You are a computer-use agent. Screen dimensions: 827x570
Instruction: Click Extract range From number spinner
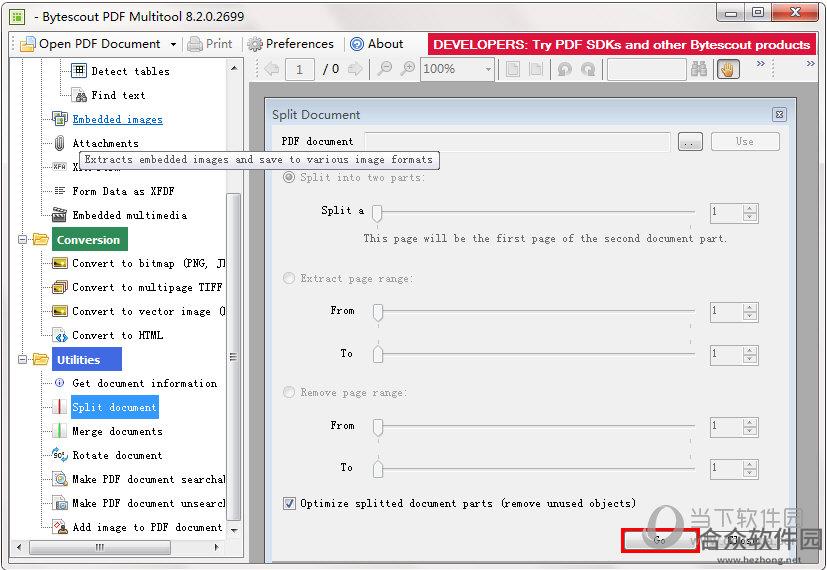pos(734,312)
